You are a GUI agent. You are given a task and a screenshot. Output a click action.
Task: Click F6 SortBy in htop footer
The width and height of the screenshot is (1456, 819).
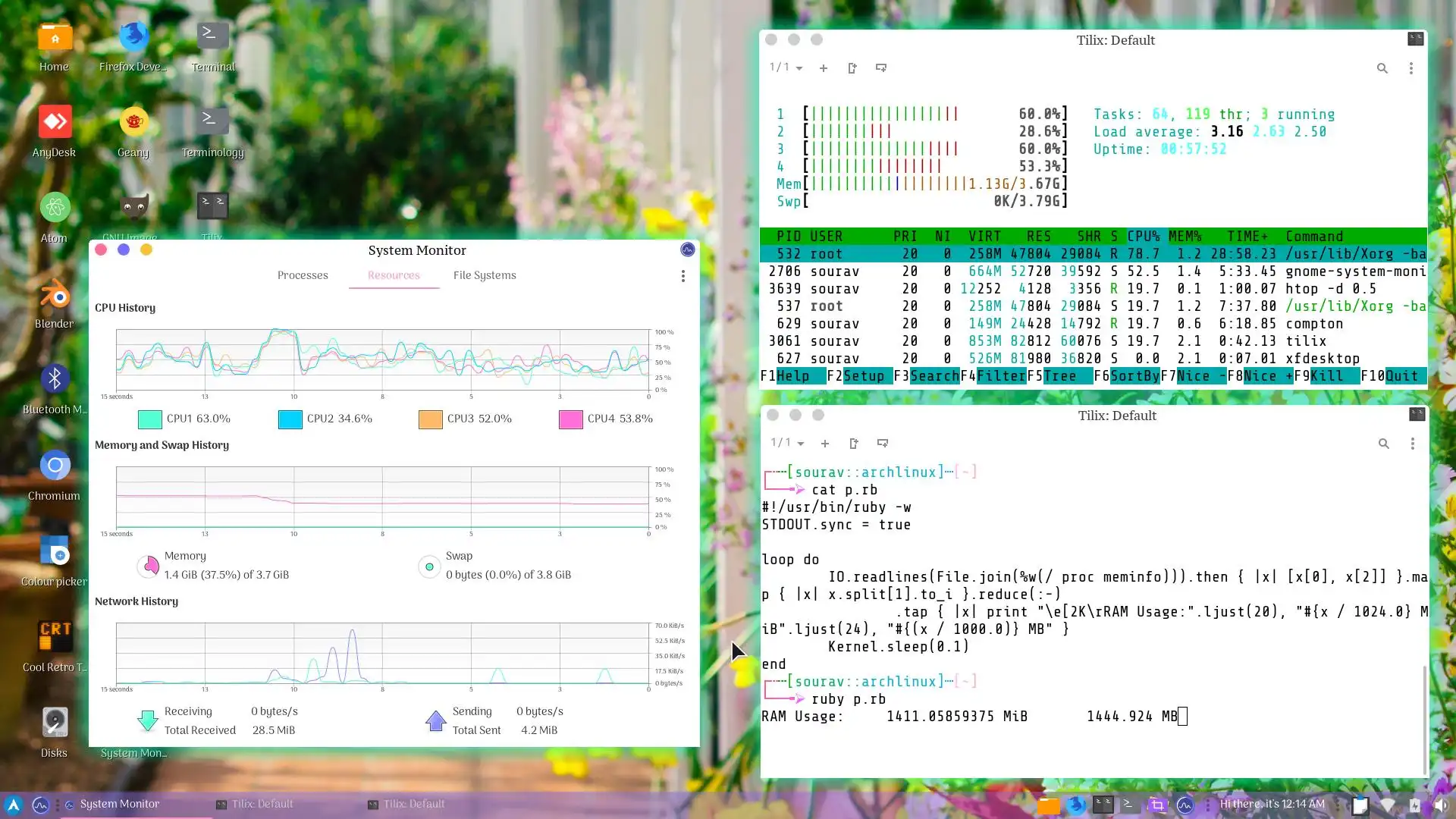pos(1134,376)
